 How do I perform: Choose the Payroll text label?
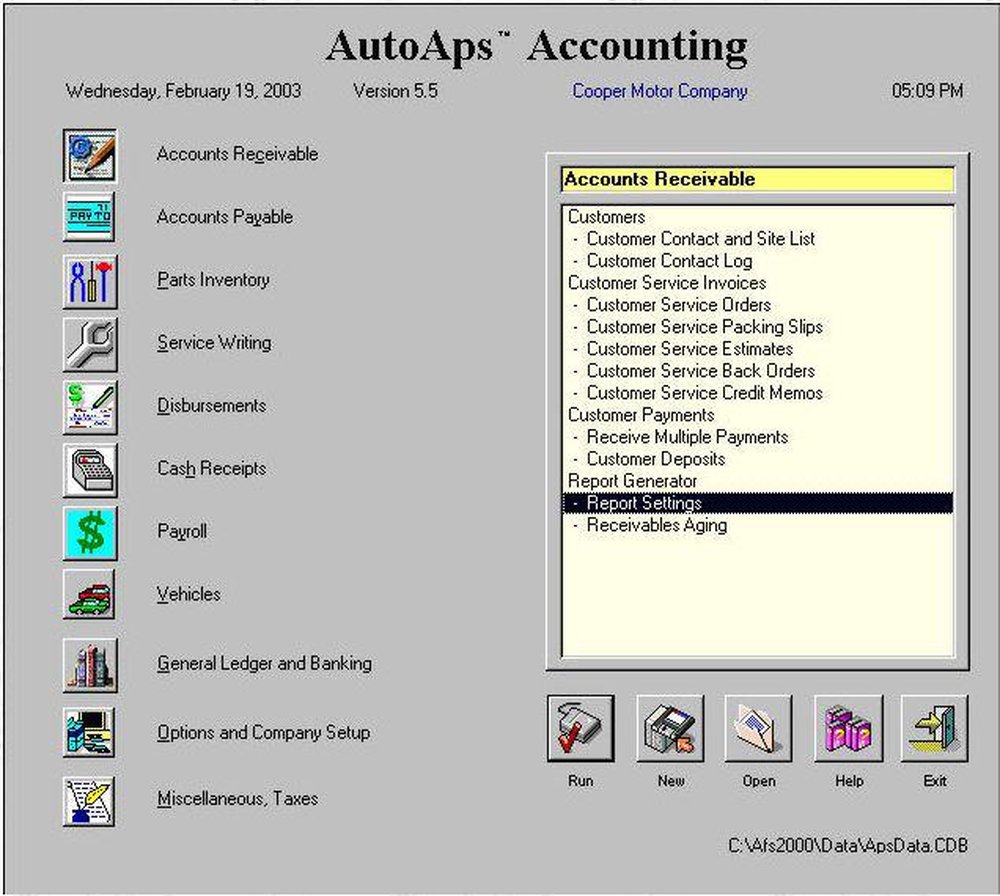(x=182, y=532)
